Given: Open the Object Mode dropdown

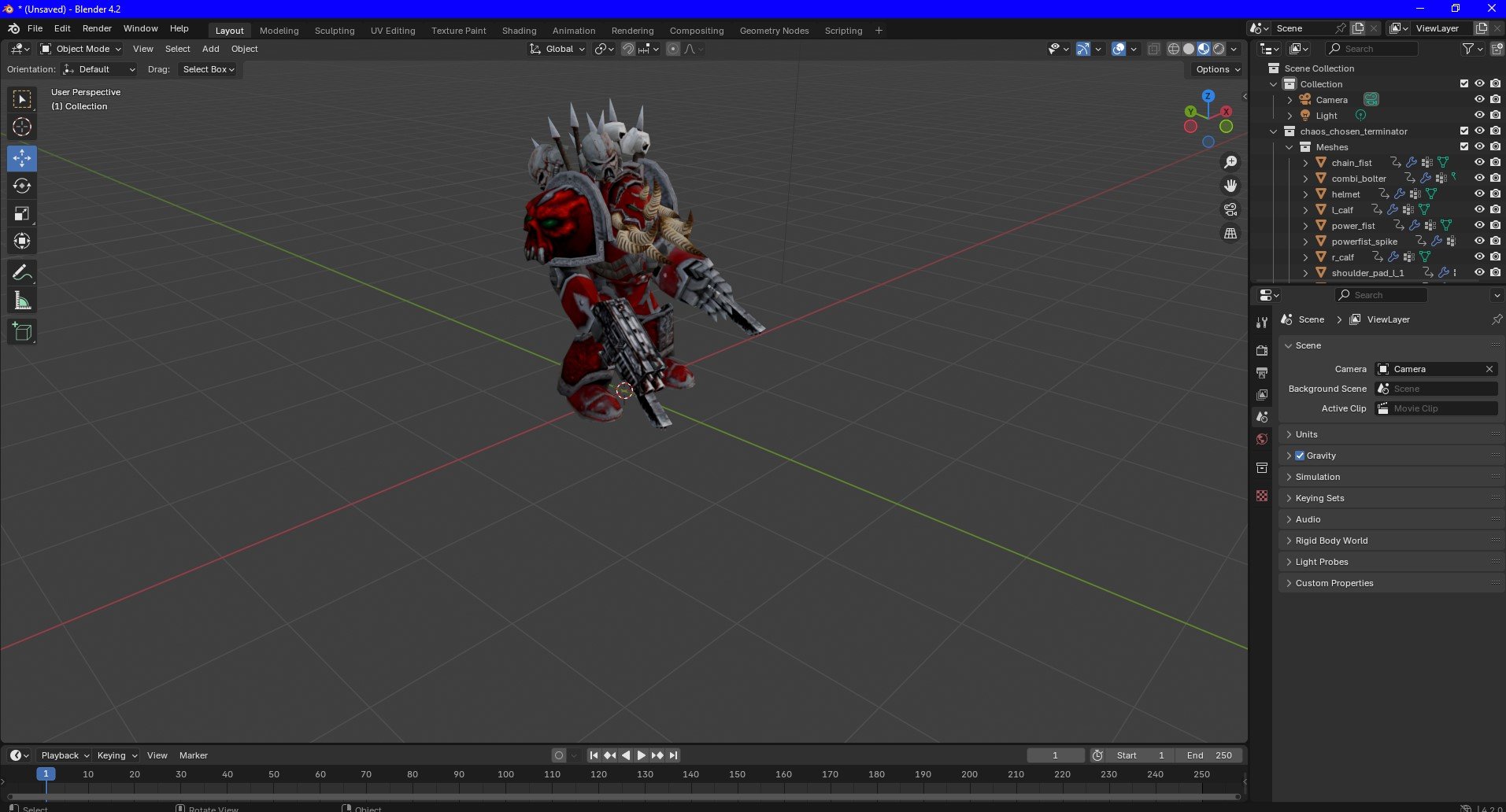Looking at the screenshot, I should 81,49.
